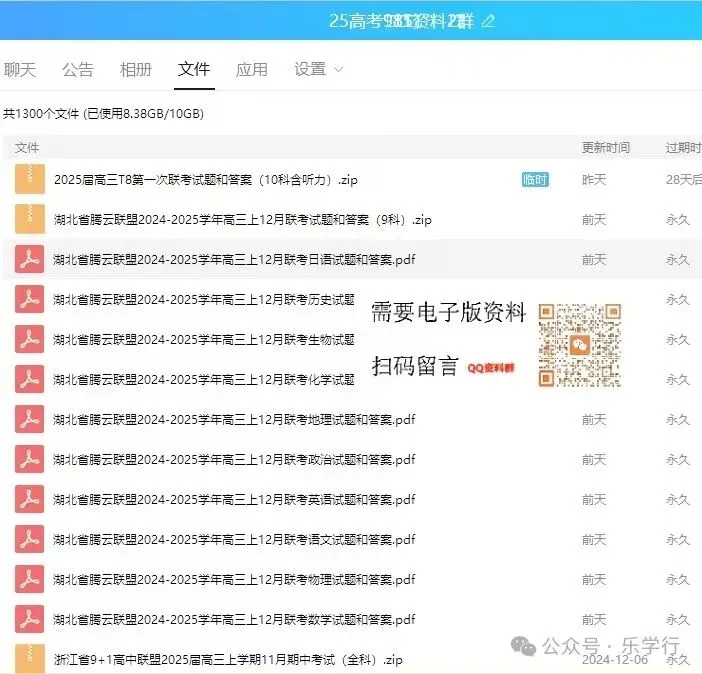The width and height of the screenshot is (702, 674).
Task: Click the edit pencil icon beside group name
Action: tap(488, 21)
